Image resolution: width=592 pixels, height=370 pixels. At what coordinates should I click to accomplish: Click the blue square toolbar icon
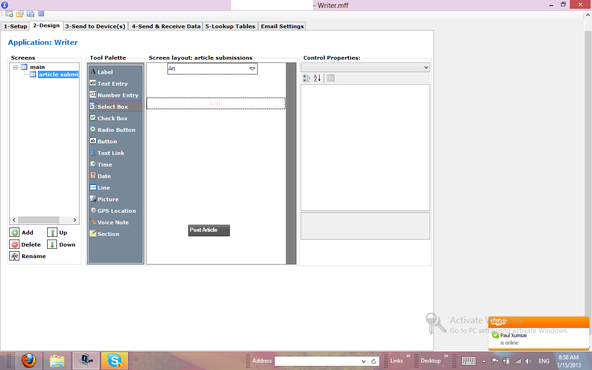point(41,14)
